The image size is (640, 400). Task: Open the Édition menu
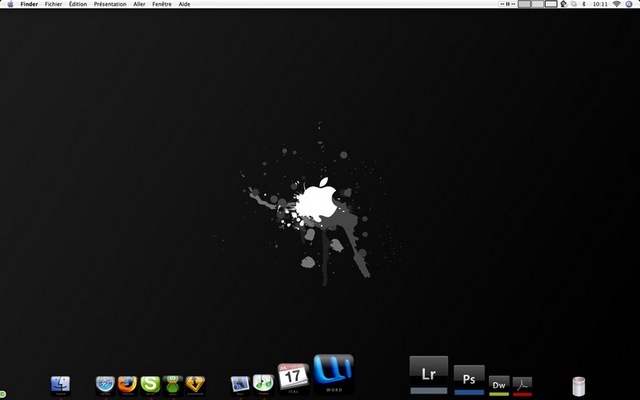[78, 4]
